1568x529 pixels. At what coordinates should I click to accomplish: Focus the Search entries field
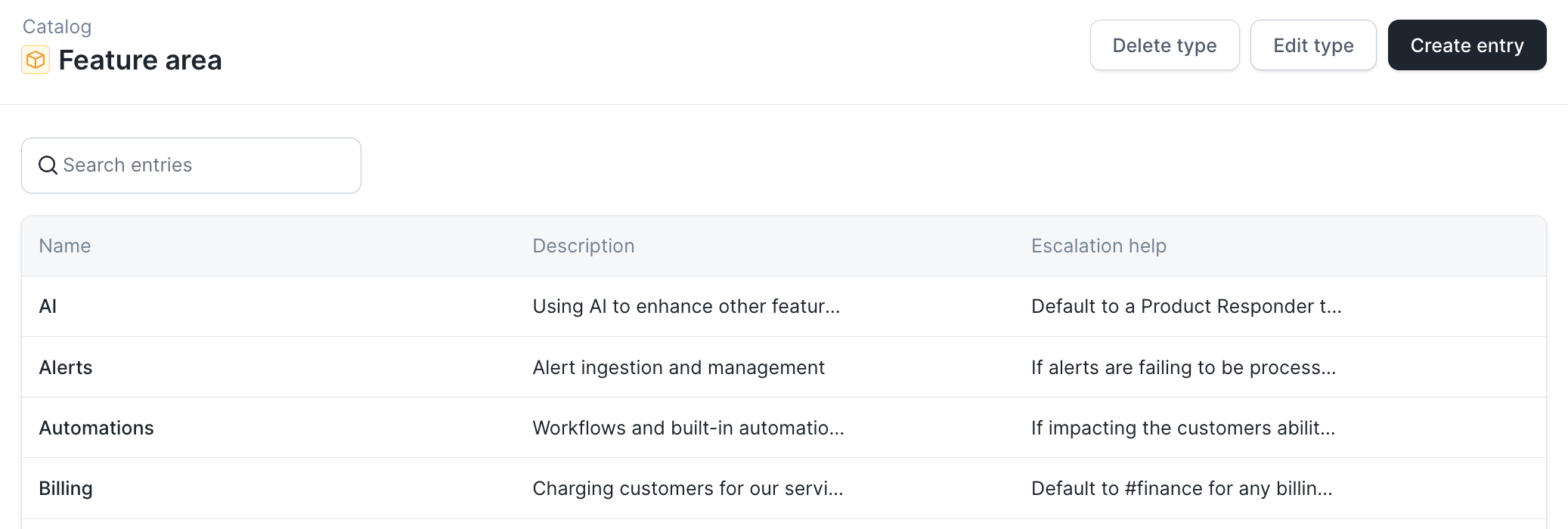(204, 165)
